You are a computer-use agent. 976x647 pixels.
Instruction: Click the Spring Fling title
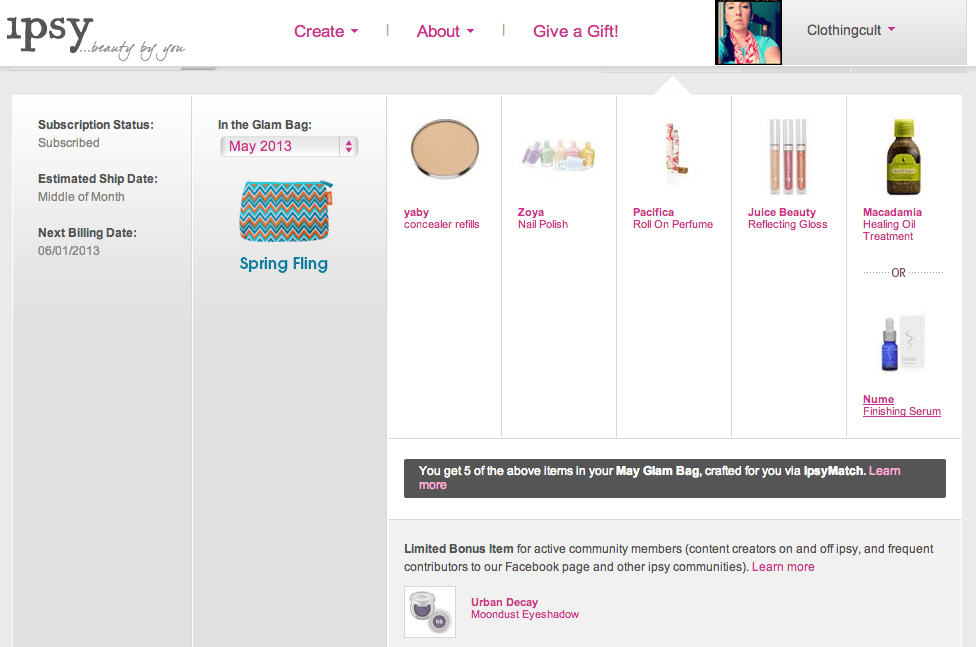284,264
